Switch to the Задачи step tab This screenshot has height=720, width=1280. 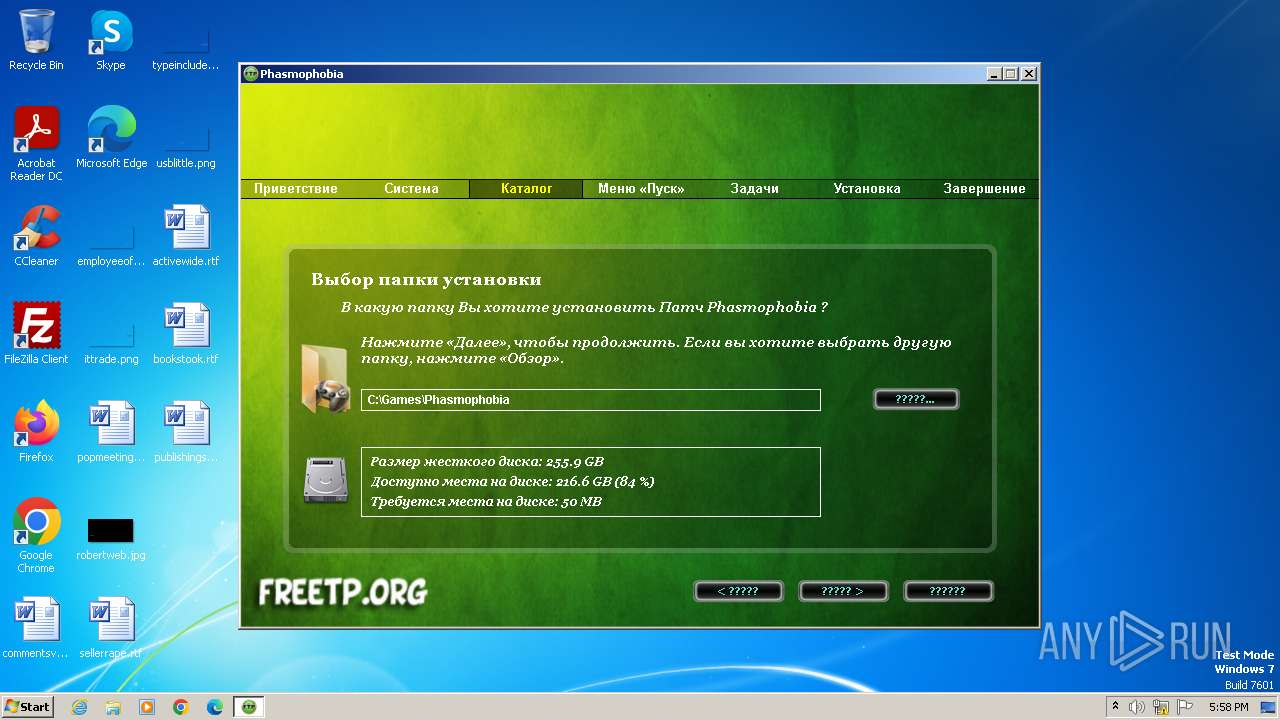point(754,189)
